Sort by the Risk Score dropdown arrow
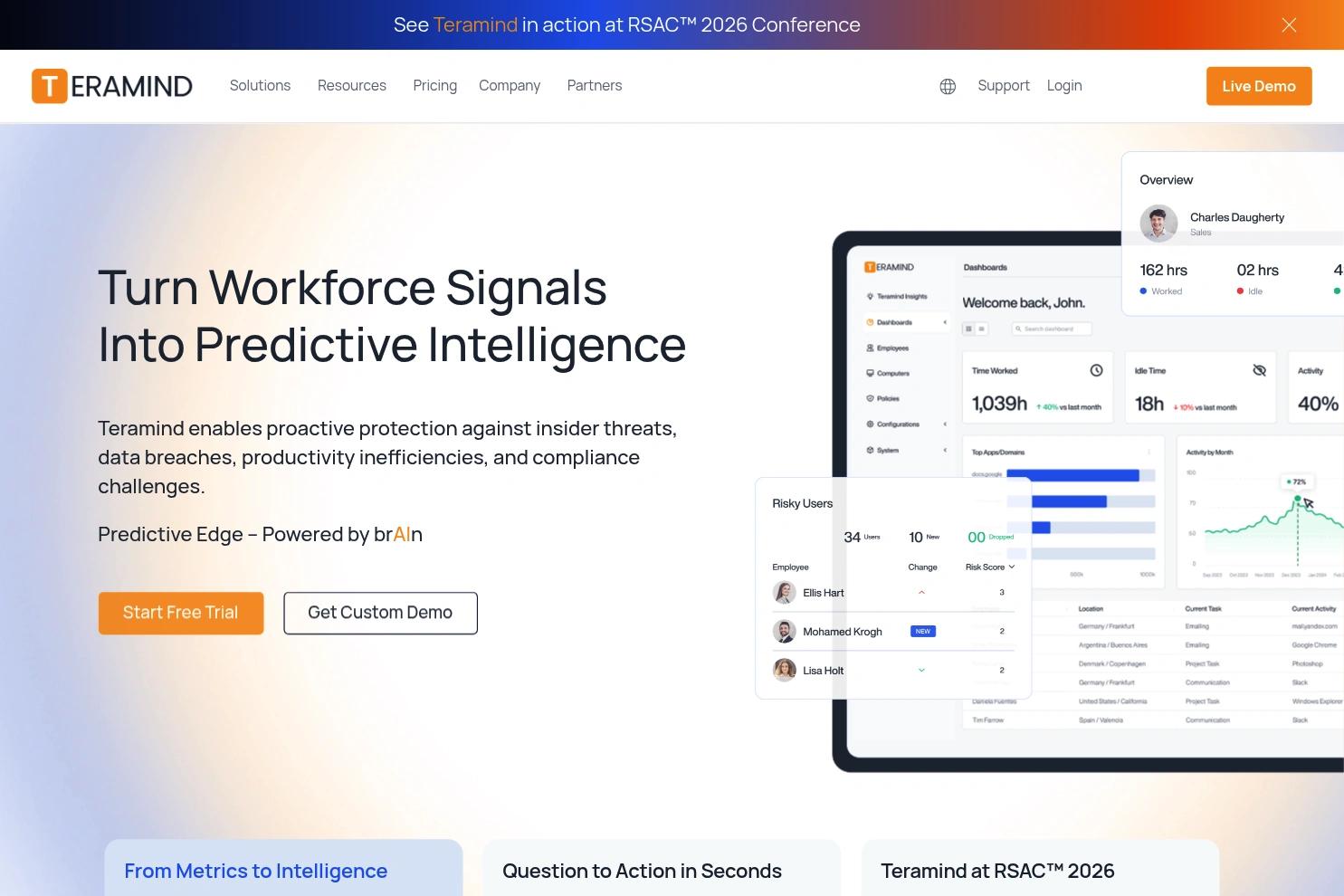 (x=1011, y=567)
